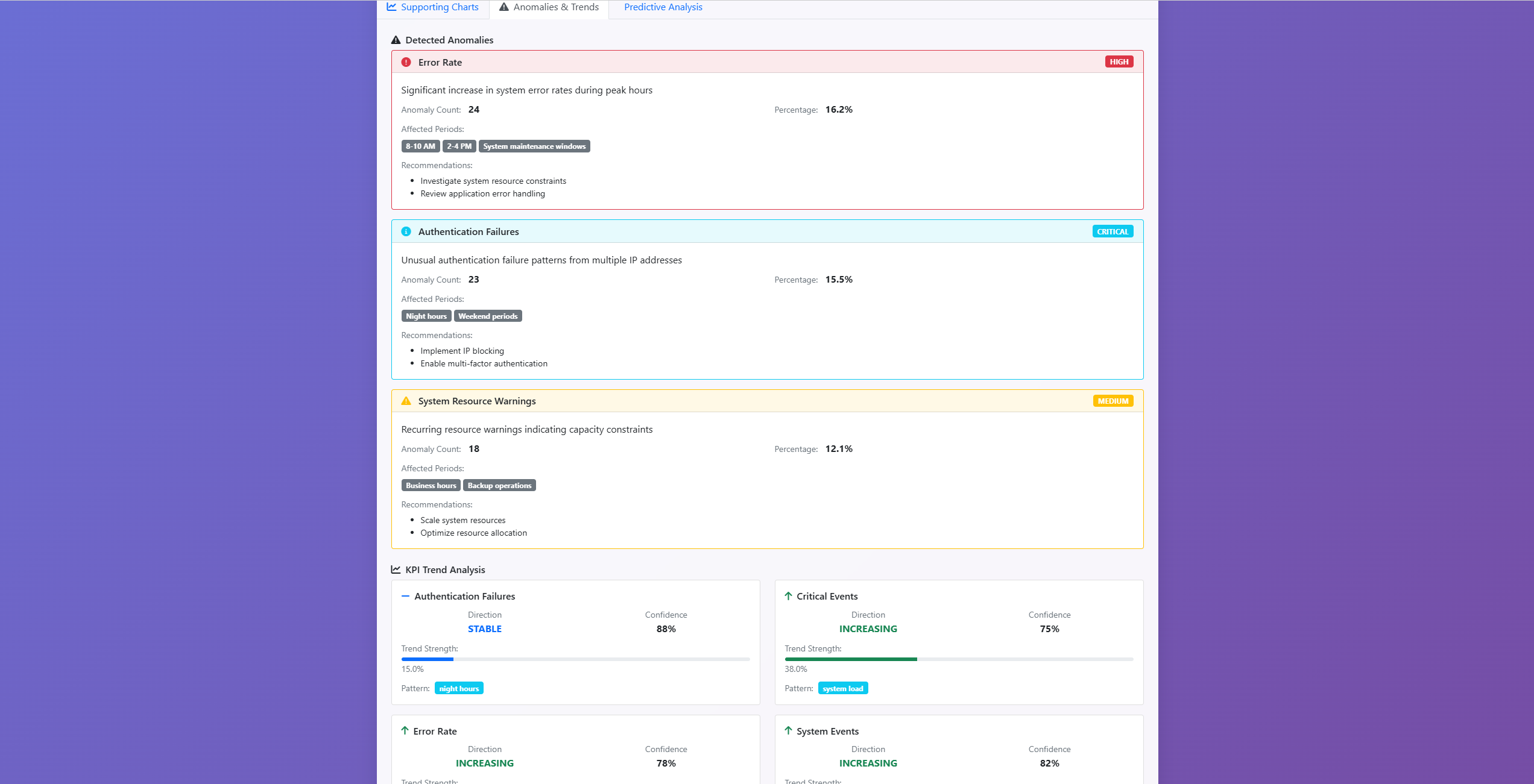This screenshot has width=1534, height=784.
Task: Click the CRITICAL badge on Authentication Failures
Action: 1113,231
